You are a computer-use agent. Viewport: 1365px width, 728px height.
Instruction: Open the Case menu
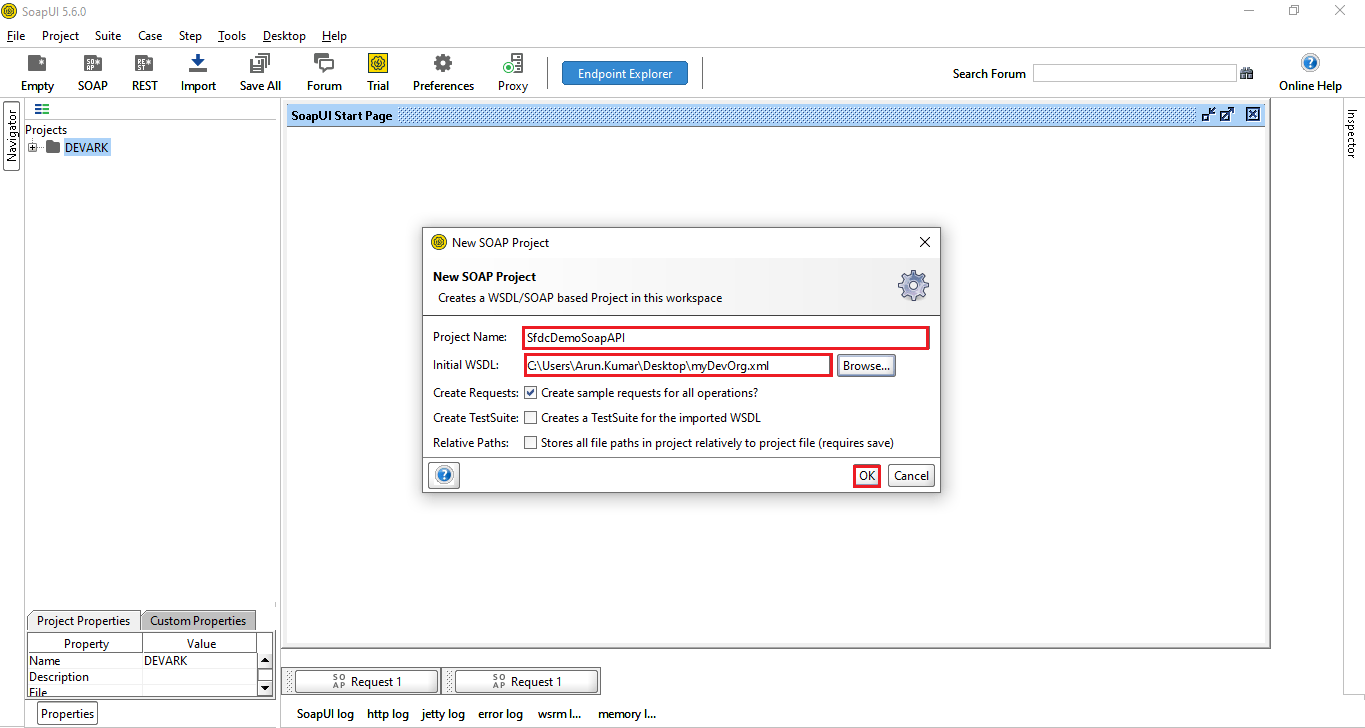150,36
